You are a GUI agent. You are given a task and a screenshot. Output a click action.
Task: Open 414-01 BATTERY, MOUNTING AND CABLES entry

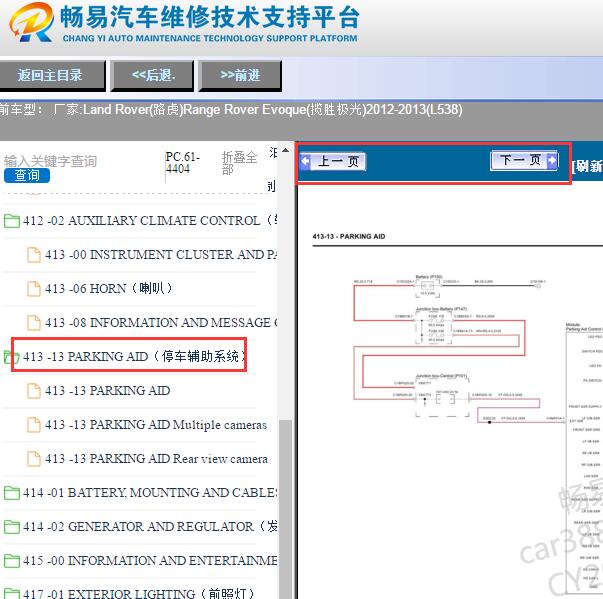pos(150,493)
